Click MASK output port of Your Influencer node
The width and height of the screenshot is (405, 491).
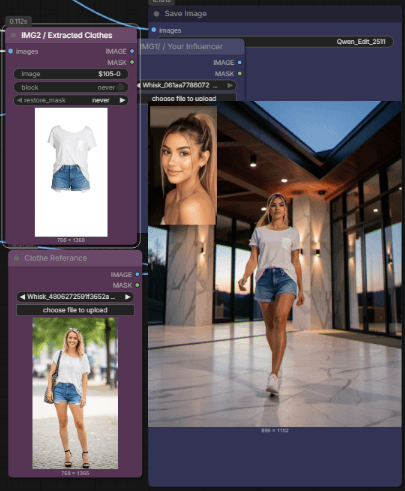click(240, 73)
